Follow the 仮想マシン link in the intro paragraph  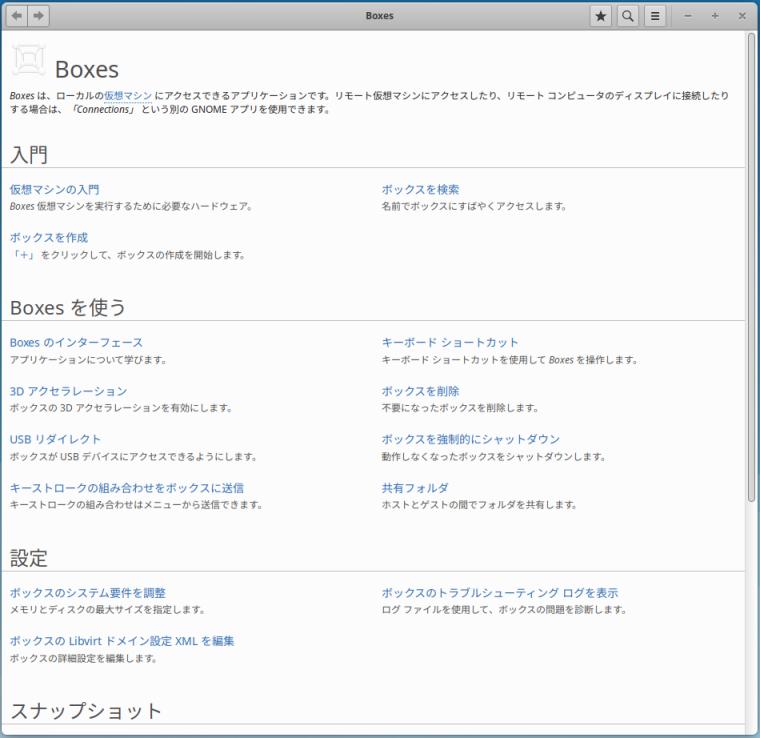tap(128, 95)
